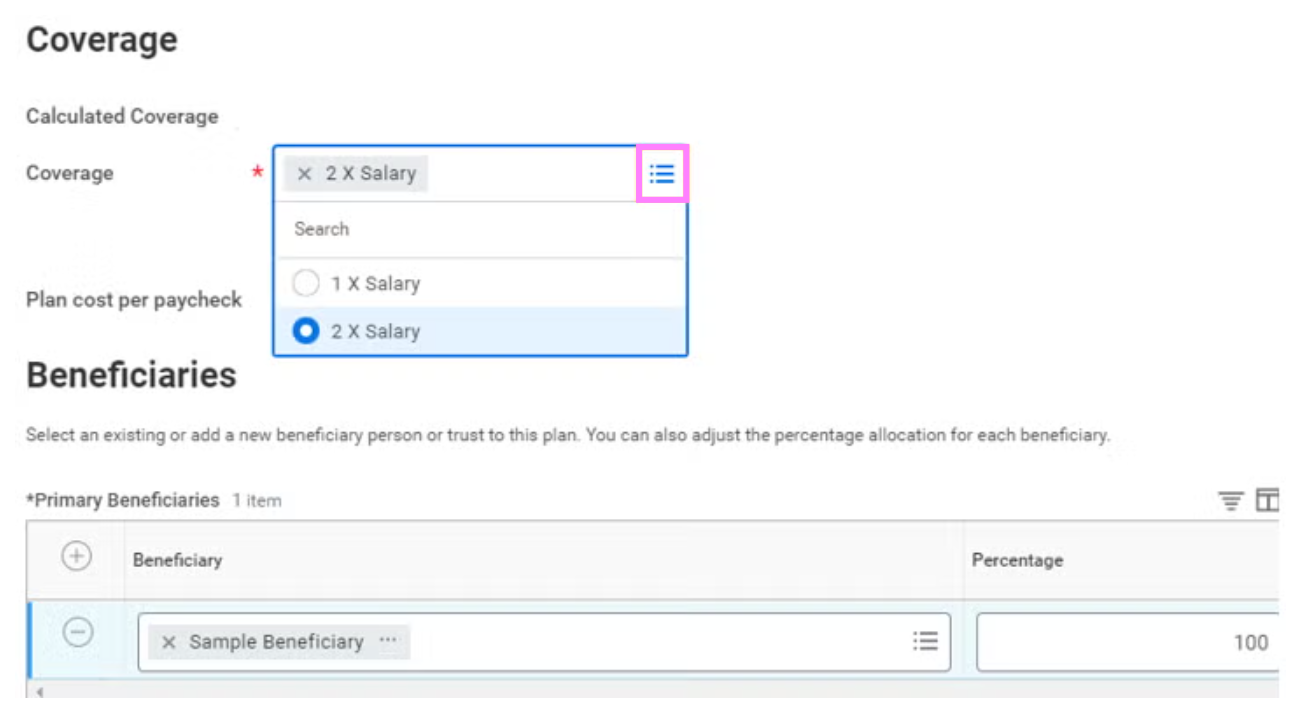Add a new primary beneficiary row
Viewport: 1290px width, 715px height.
coord(77,556)
